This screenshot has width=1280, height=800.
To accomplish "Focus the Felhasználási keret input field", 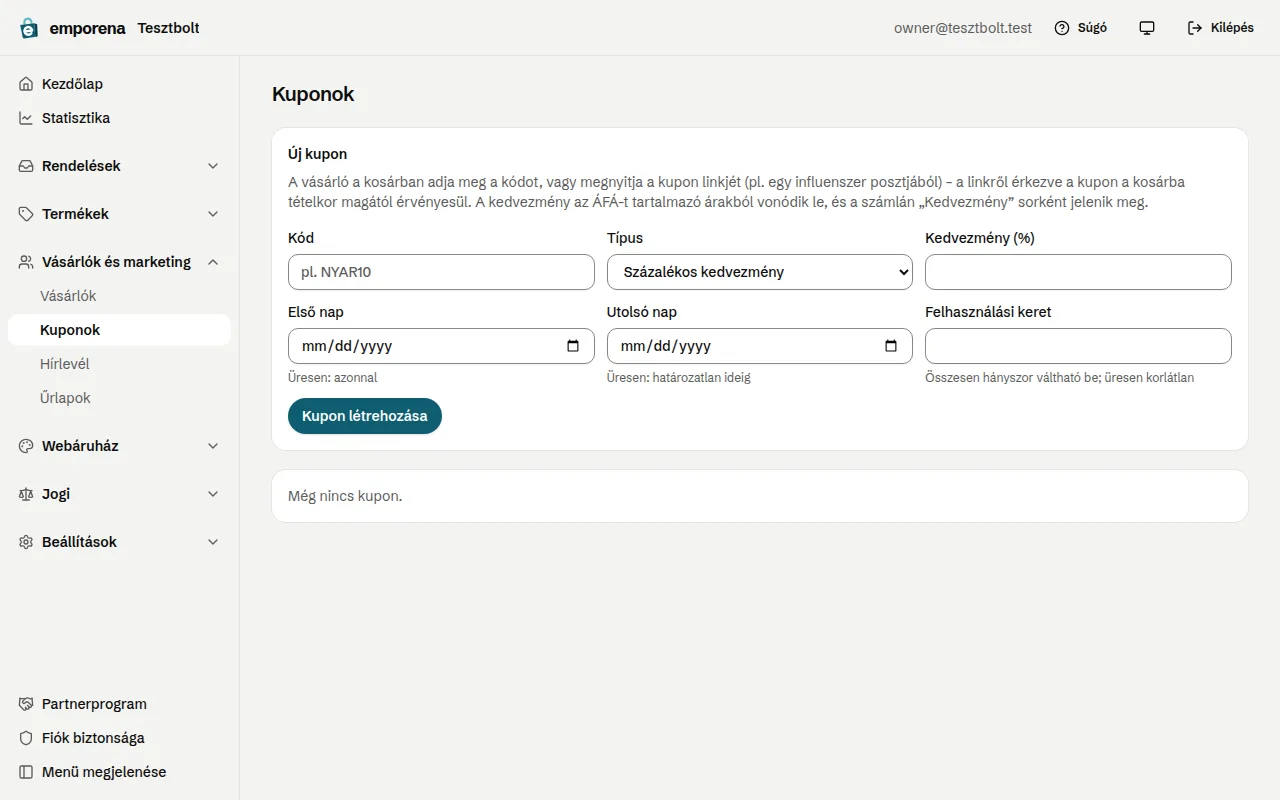I will (1078, 346).
